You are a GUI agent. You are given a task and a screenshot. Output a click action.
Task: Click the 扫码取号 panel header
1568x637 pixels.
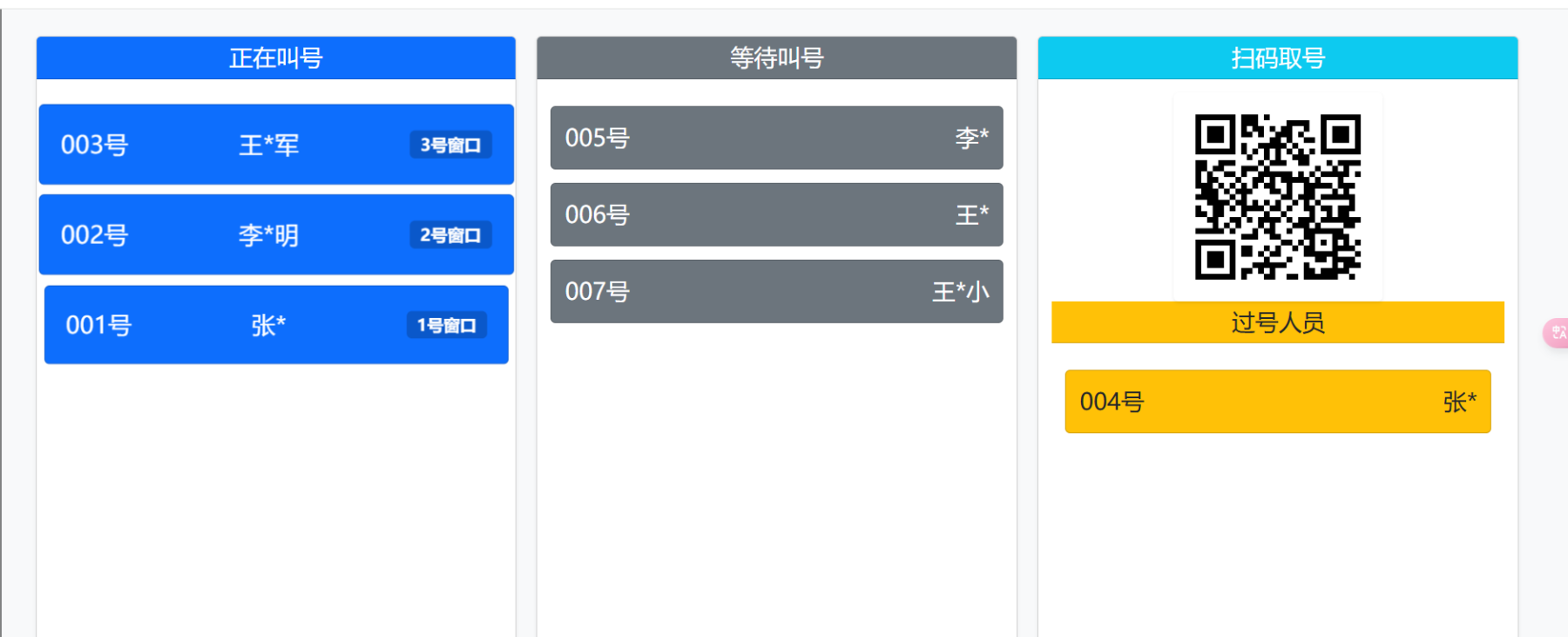[x=1277, y=58]
